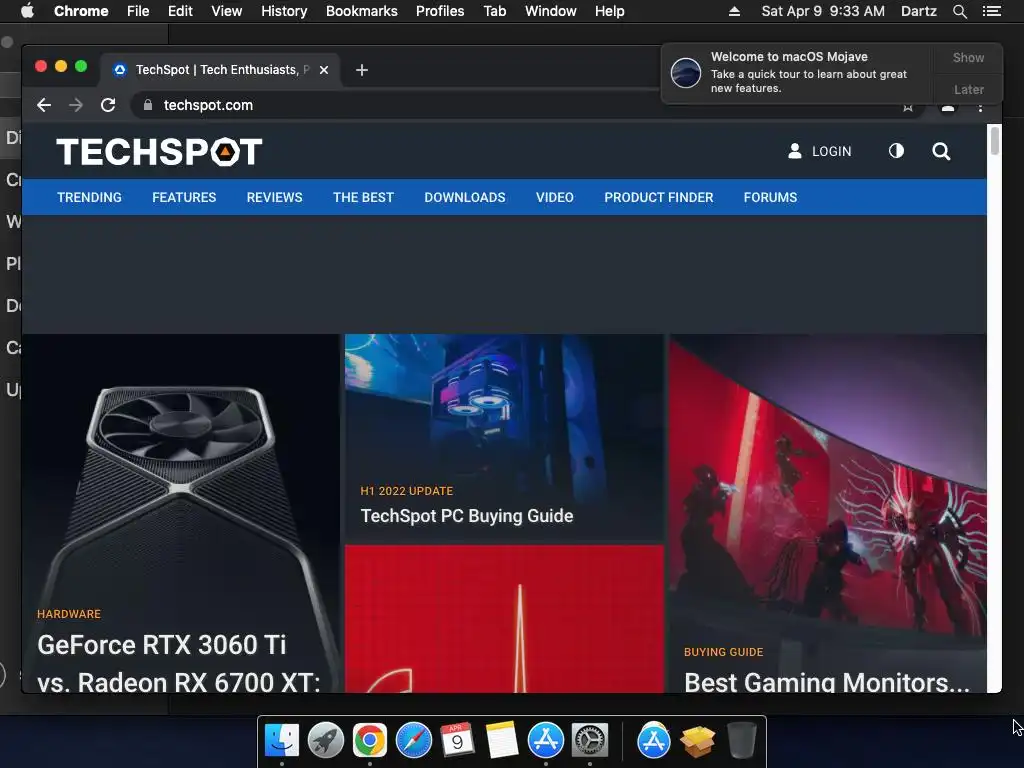Go back with Chrome's back arrow
This screenshot has width=1024, height=768.
[44, 105]
